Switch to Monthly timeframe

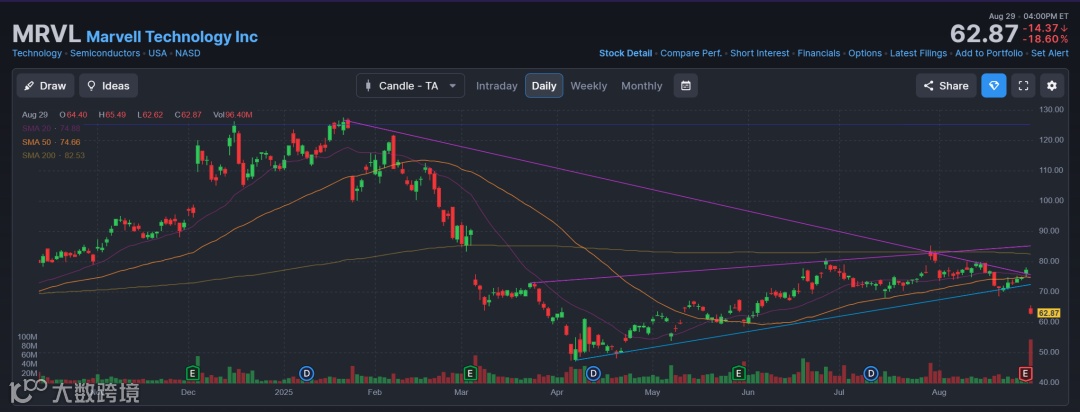pos(641,86)
